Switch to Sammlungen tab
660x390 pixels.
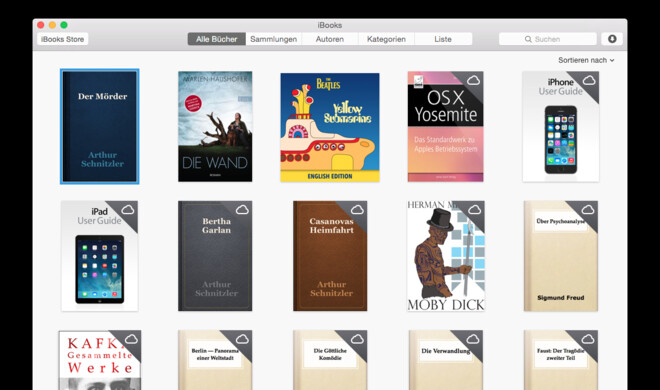point(274,39)
